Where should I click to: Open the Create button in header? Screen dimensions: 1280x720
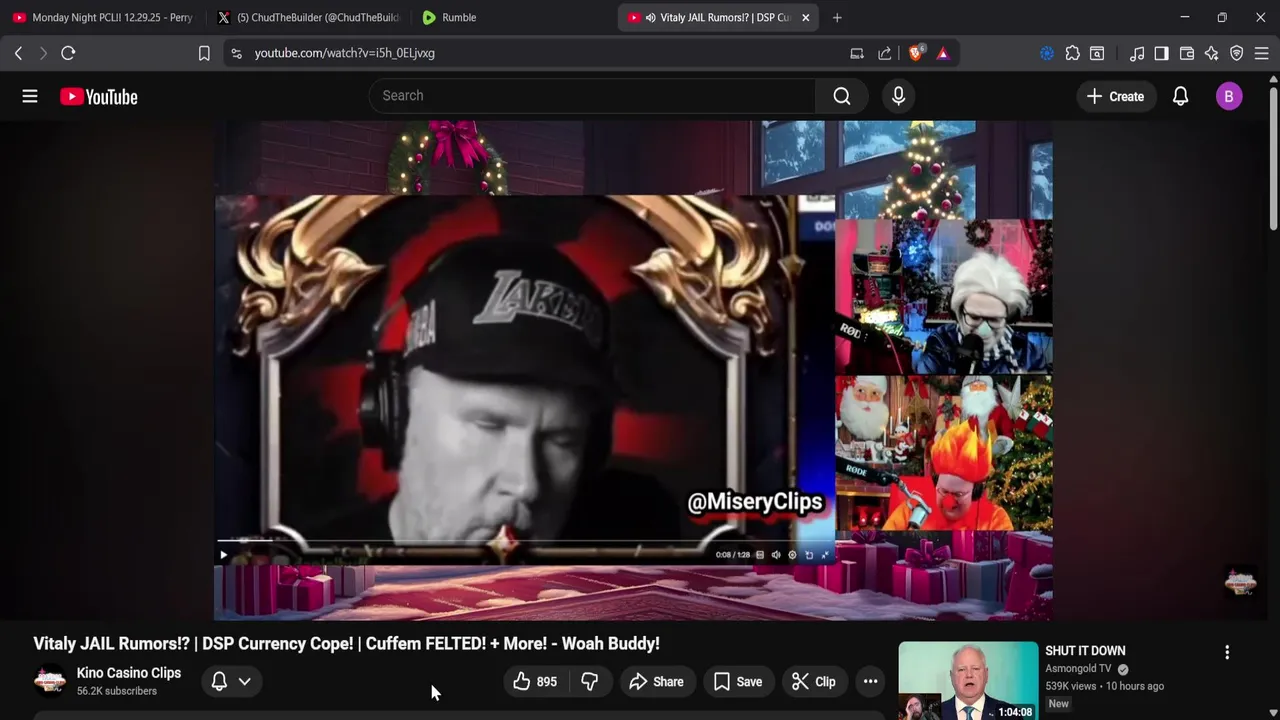coord(1115,96)
